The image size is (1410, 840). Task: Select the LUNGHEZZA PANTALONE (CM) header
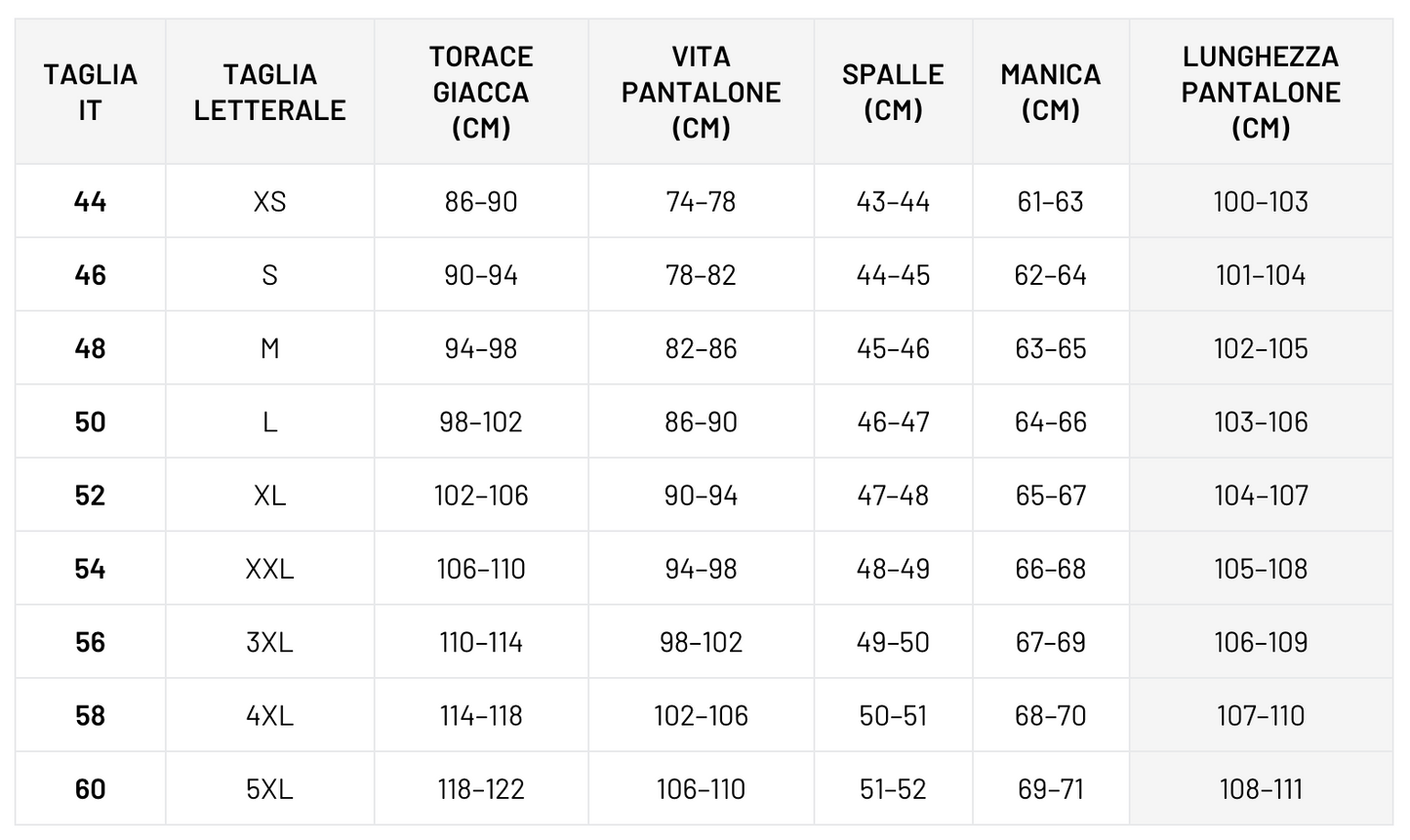(1260, 92)
